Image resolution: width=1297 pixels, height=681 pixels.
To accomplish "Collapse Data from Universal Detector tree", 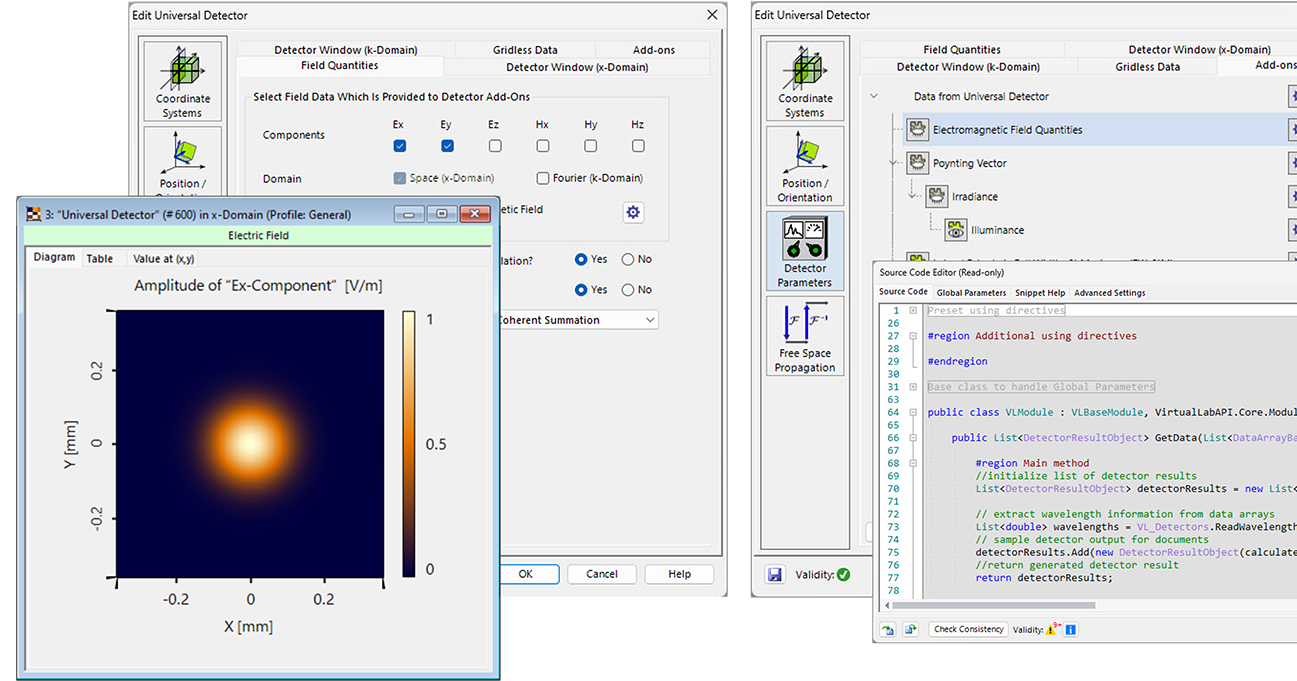I will tap(874, 97).
